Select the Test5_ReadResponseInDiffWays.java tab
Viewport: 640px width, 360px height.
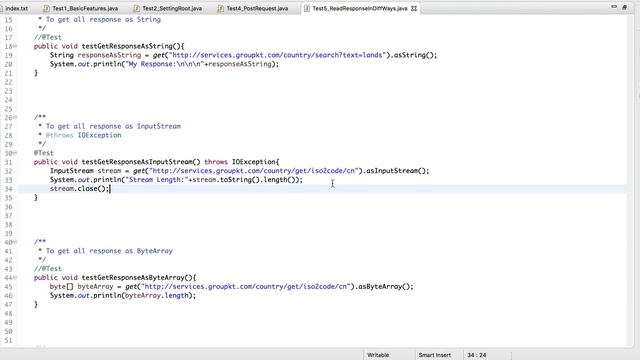tap(360, 8)
